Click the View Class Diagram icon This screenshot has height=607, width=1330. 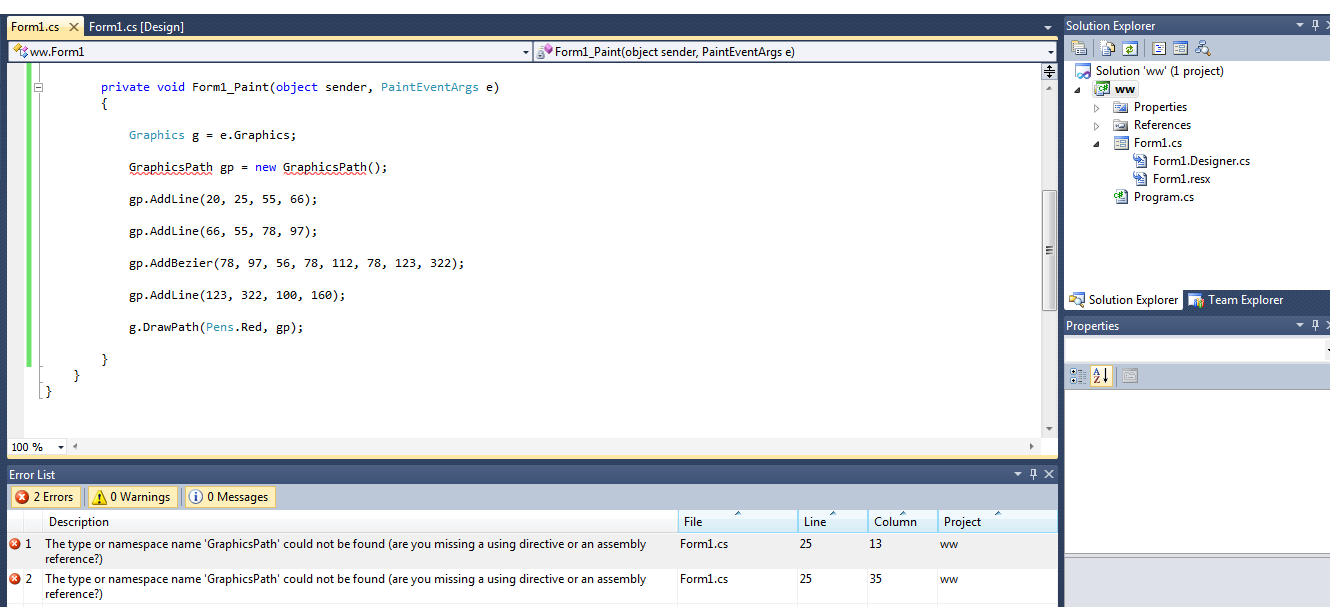(1203, 48)
